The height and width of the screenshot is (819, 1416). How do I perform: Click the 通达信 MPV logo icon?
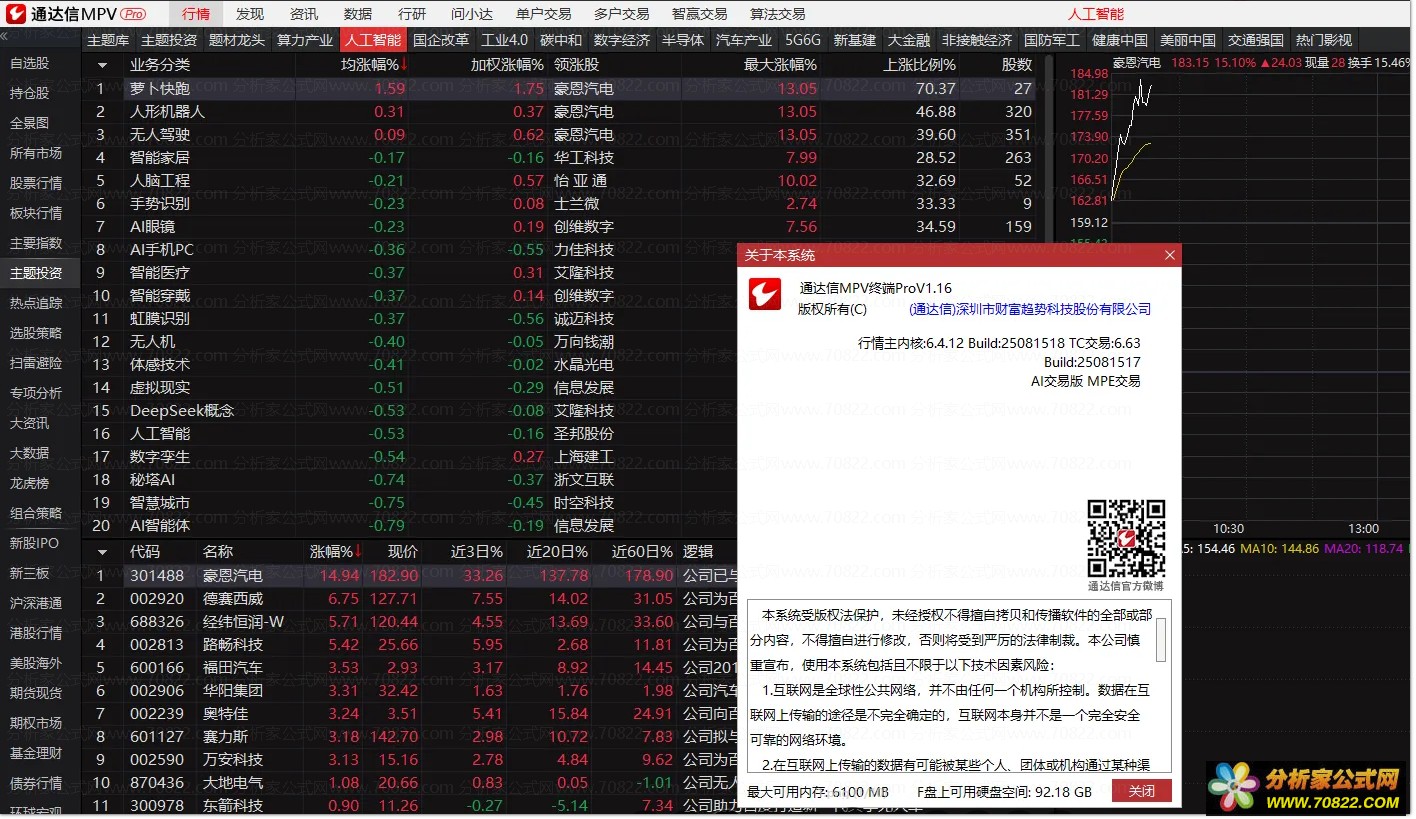(x=16, y=14)
